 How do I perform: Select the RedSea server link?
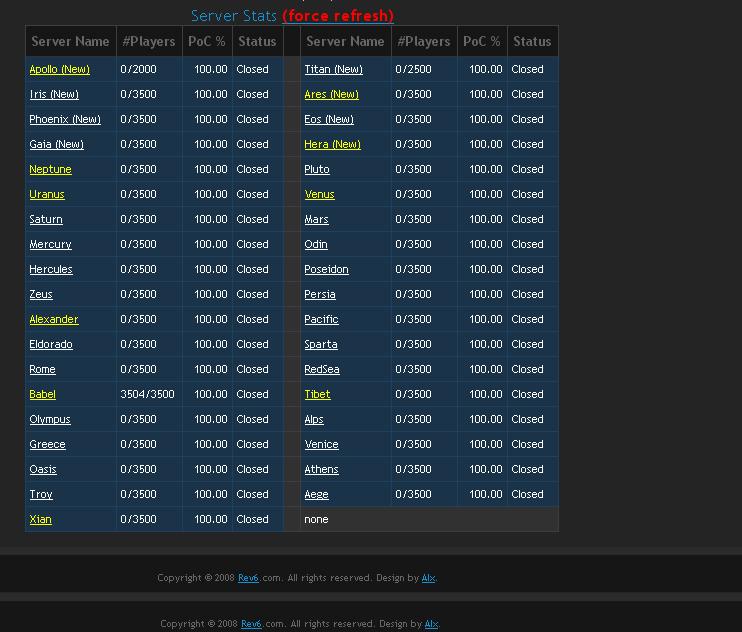click(x=322, y=369)
